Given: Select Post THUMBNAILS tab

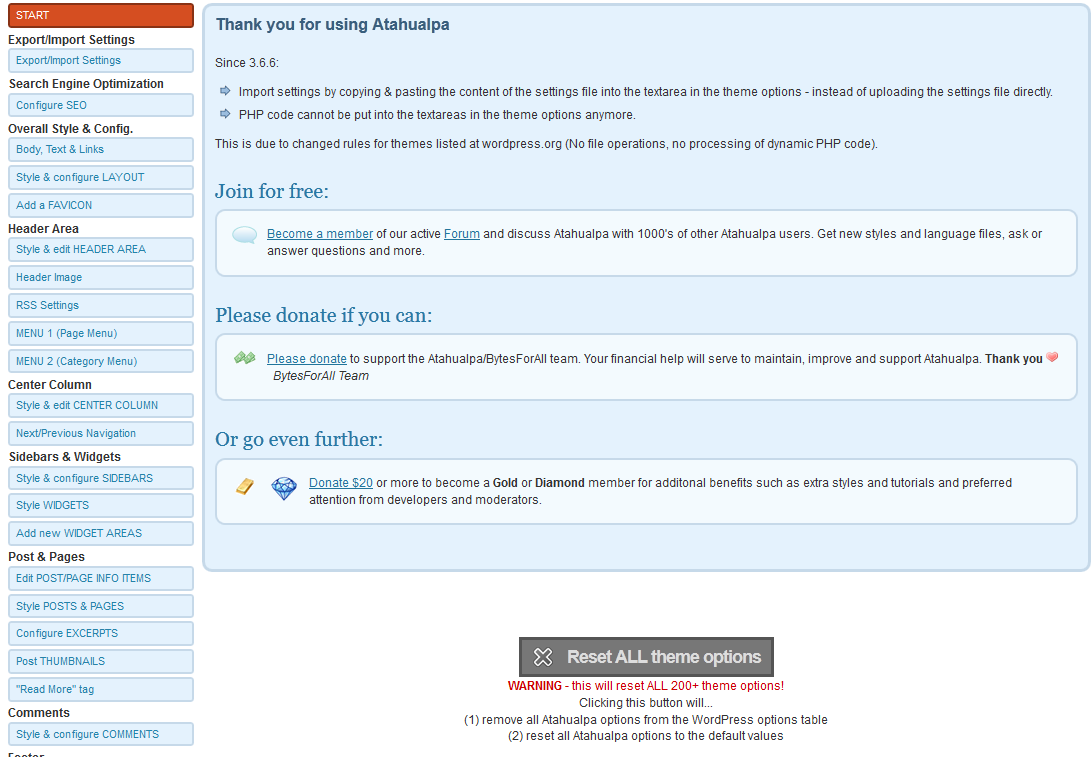Looking at the screenshot, I should click(x=101, y=661).
